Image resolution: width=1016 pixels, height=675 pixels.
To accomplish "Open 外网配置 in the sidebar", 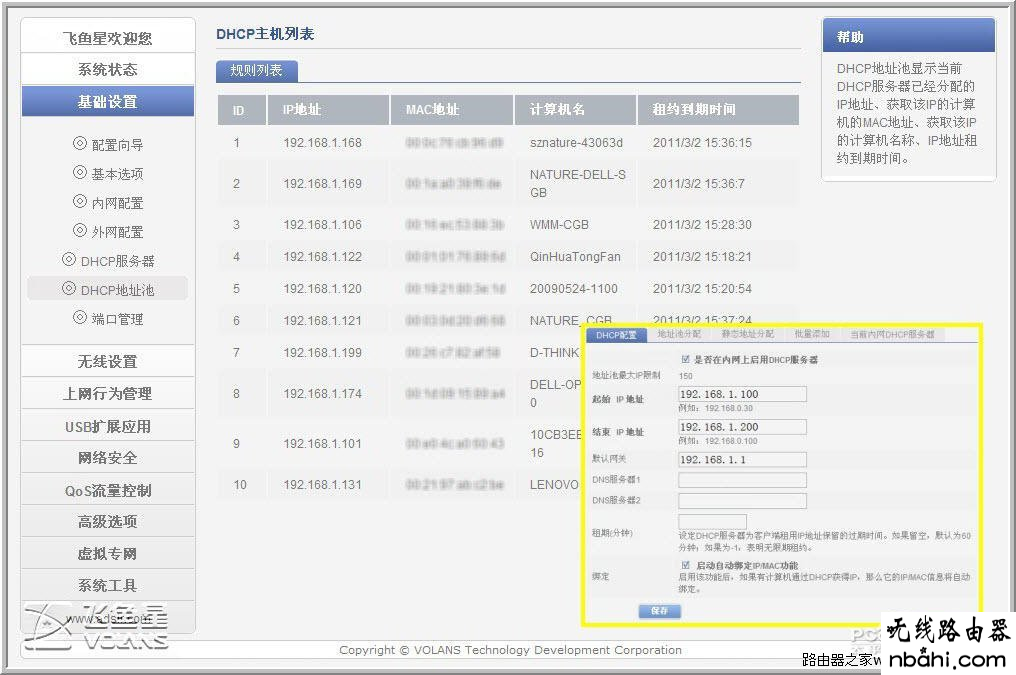I will 117,232.
